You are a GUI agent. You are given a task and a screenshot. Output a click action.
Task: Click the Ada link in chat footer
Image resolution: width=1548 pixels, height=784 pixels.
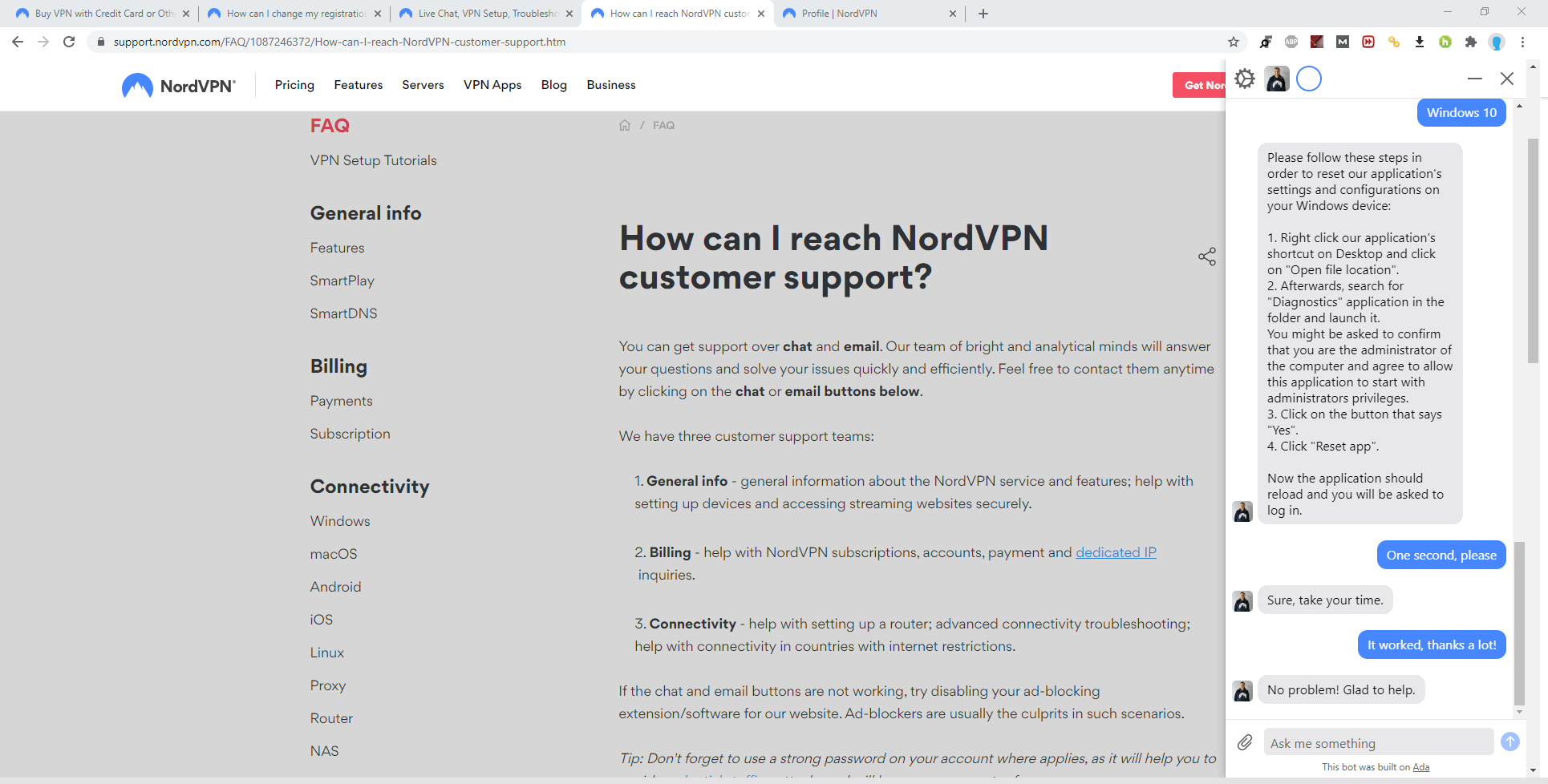[1421, 767]
